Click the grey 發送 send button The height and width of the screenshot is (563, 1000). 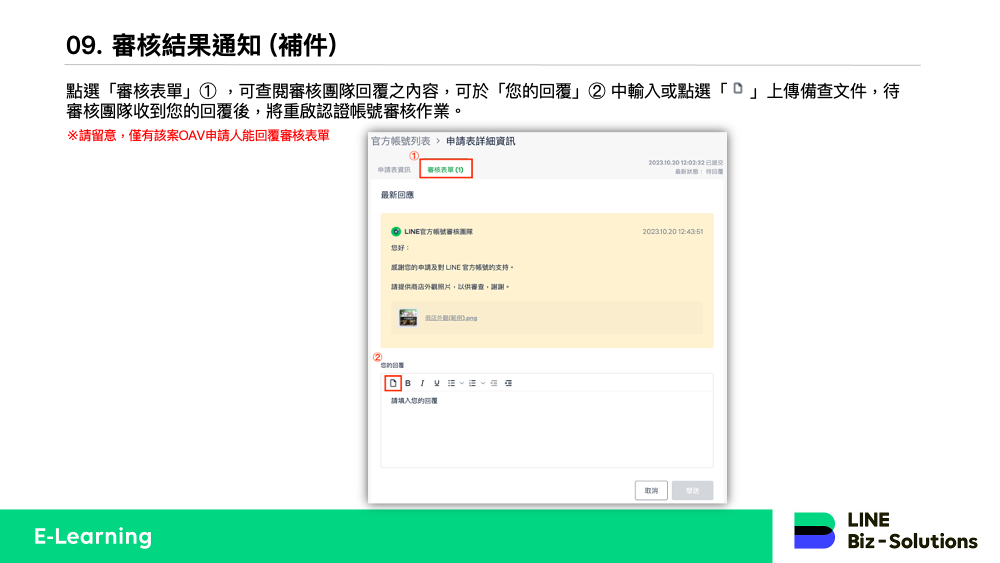coord(693,491)
